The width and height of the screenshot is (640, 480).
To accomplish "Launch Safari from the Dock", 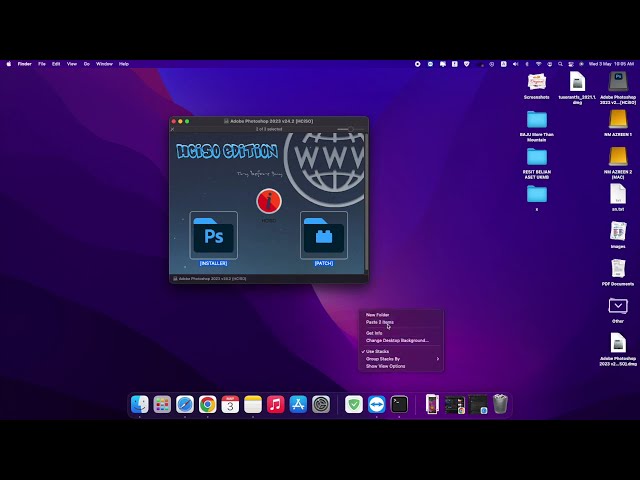I will pyautogui.click(x=185, y=404).
